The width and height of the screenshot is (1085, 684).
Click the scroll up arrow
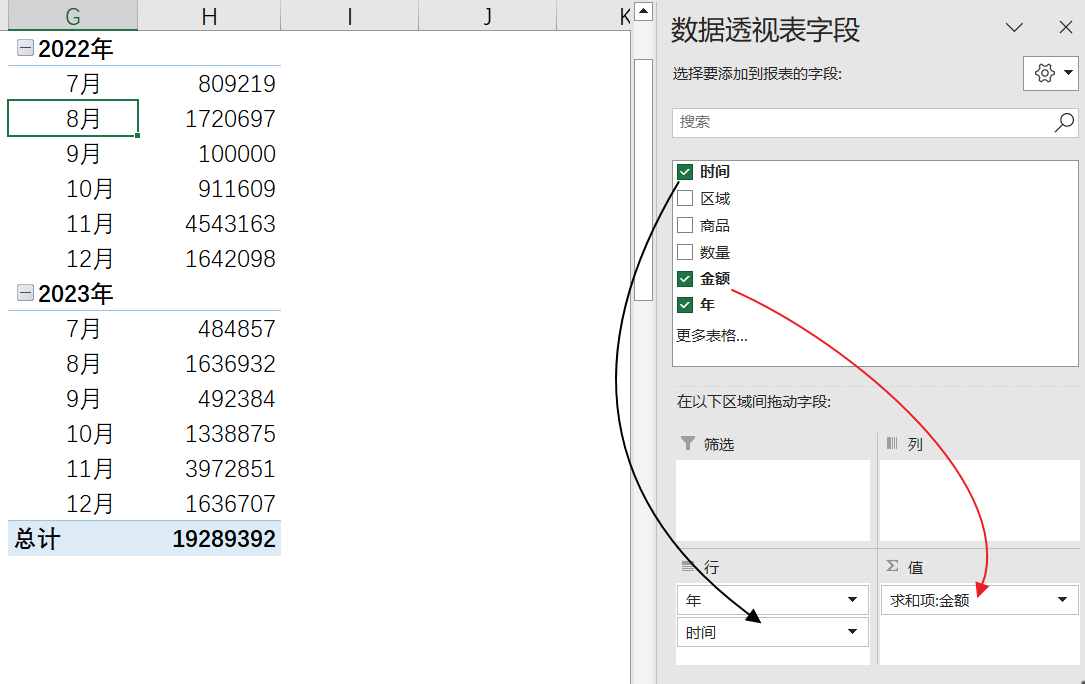(644, 11)
